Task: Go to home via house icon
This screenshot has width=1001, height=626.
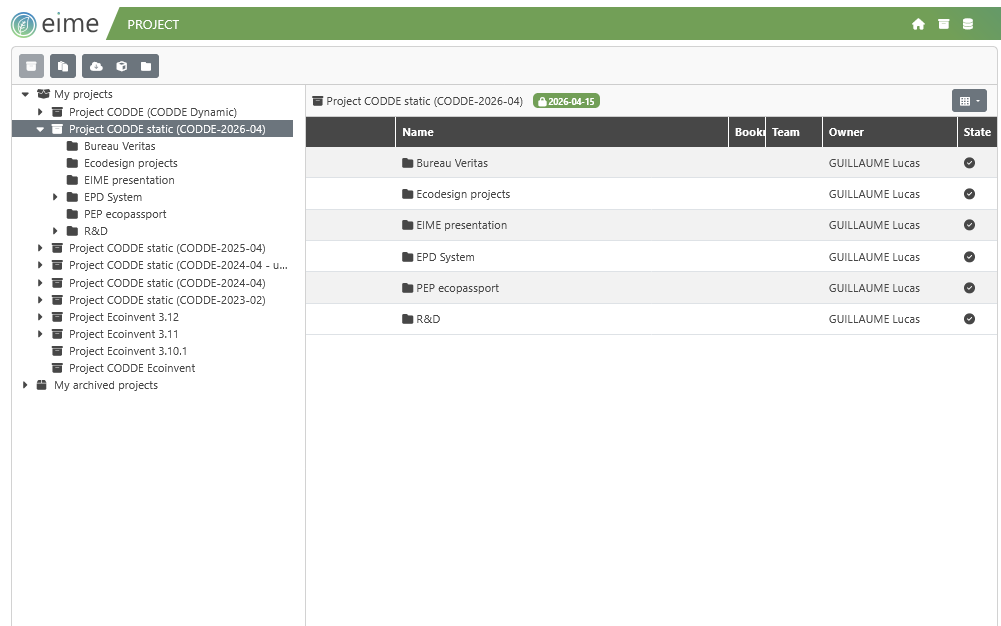Action: click(x=918, y=24)
